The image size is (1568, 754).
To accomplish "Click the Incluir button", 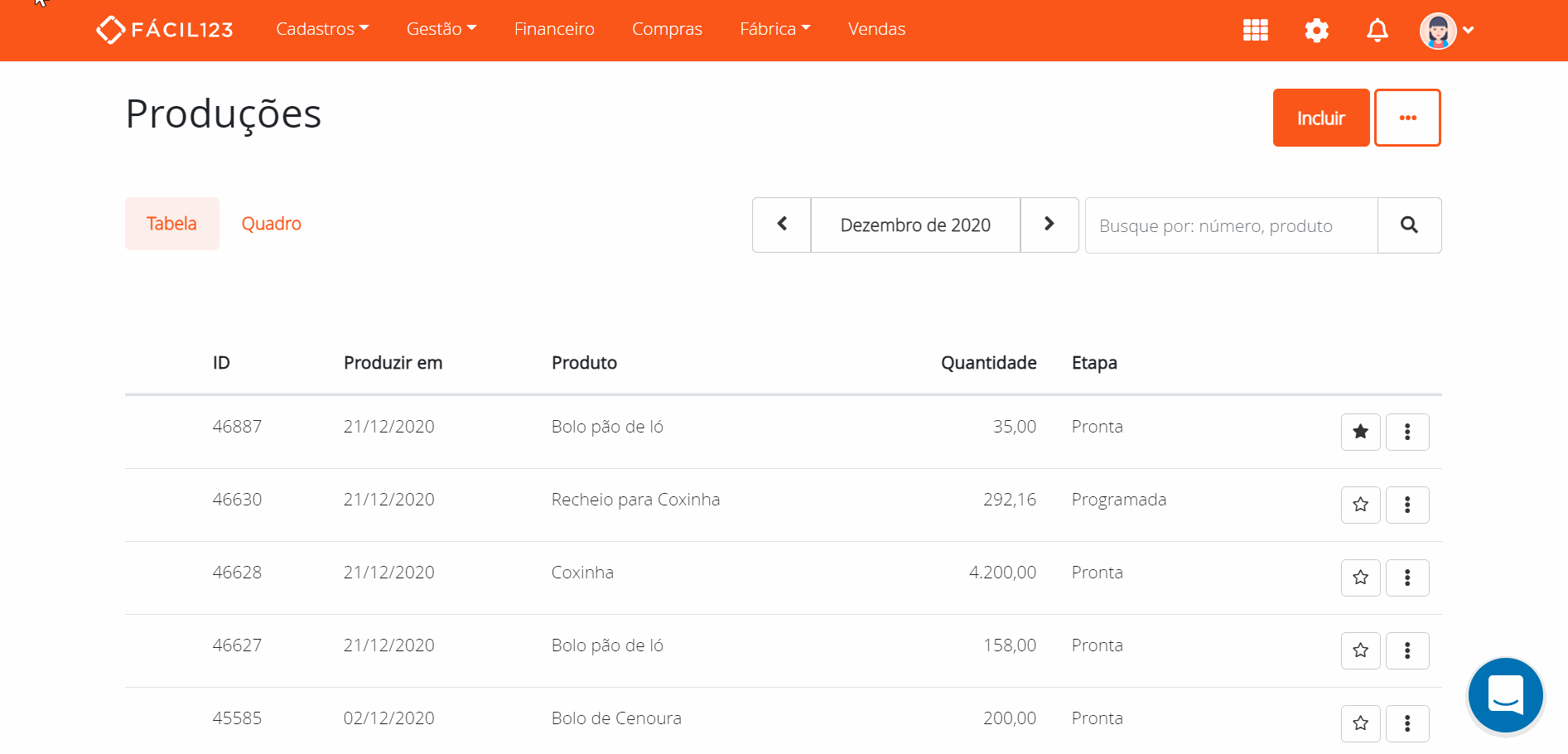I will tap(1320, 117).
